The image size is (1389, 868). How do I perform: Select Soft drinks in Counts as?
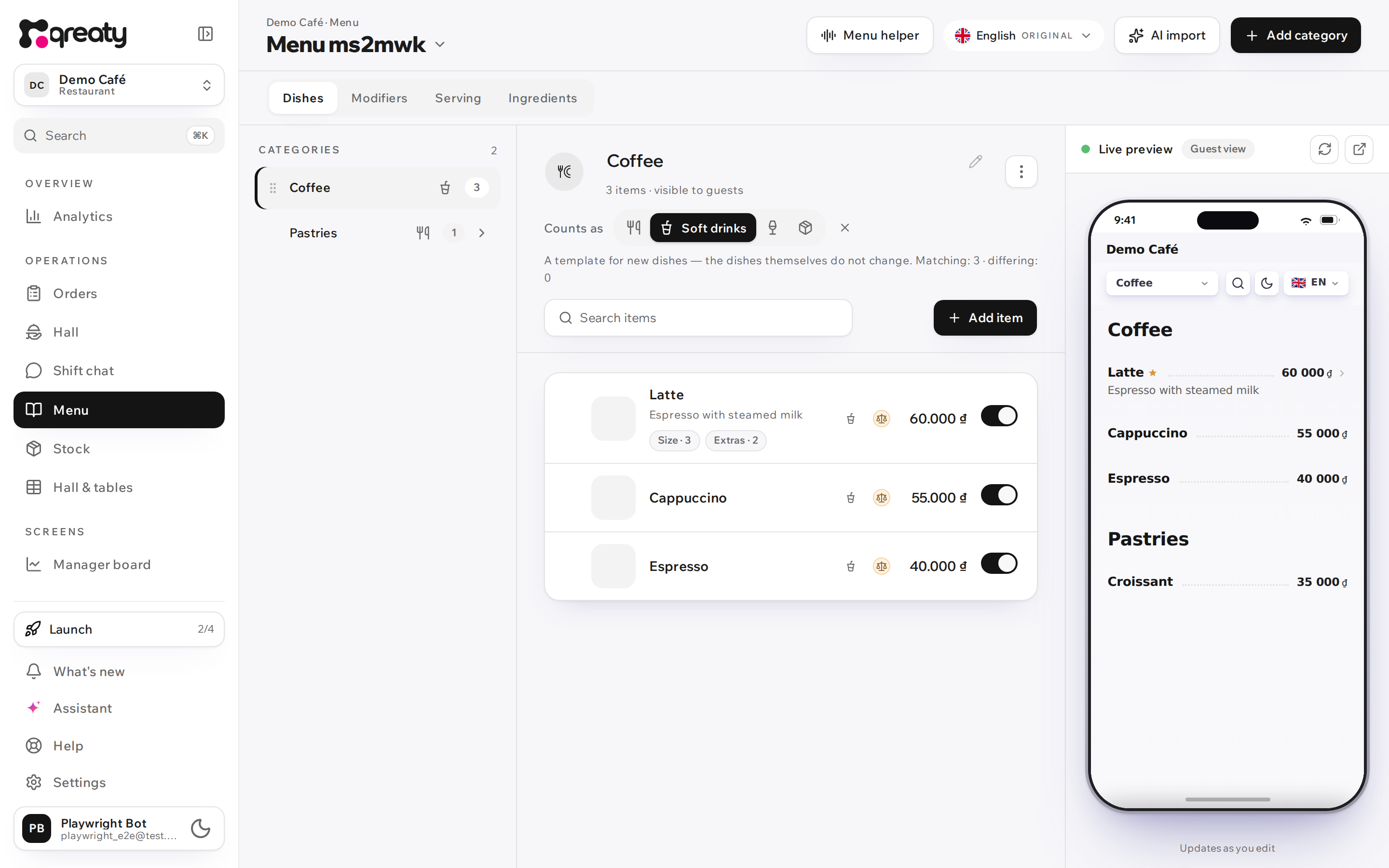[703, 228]
